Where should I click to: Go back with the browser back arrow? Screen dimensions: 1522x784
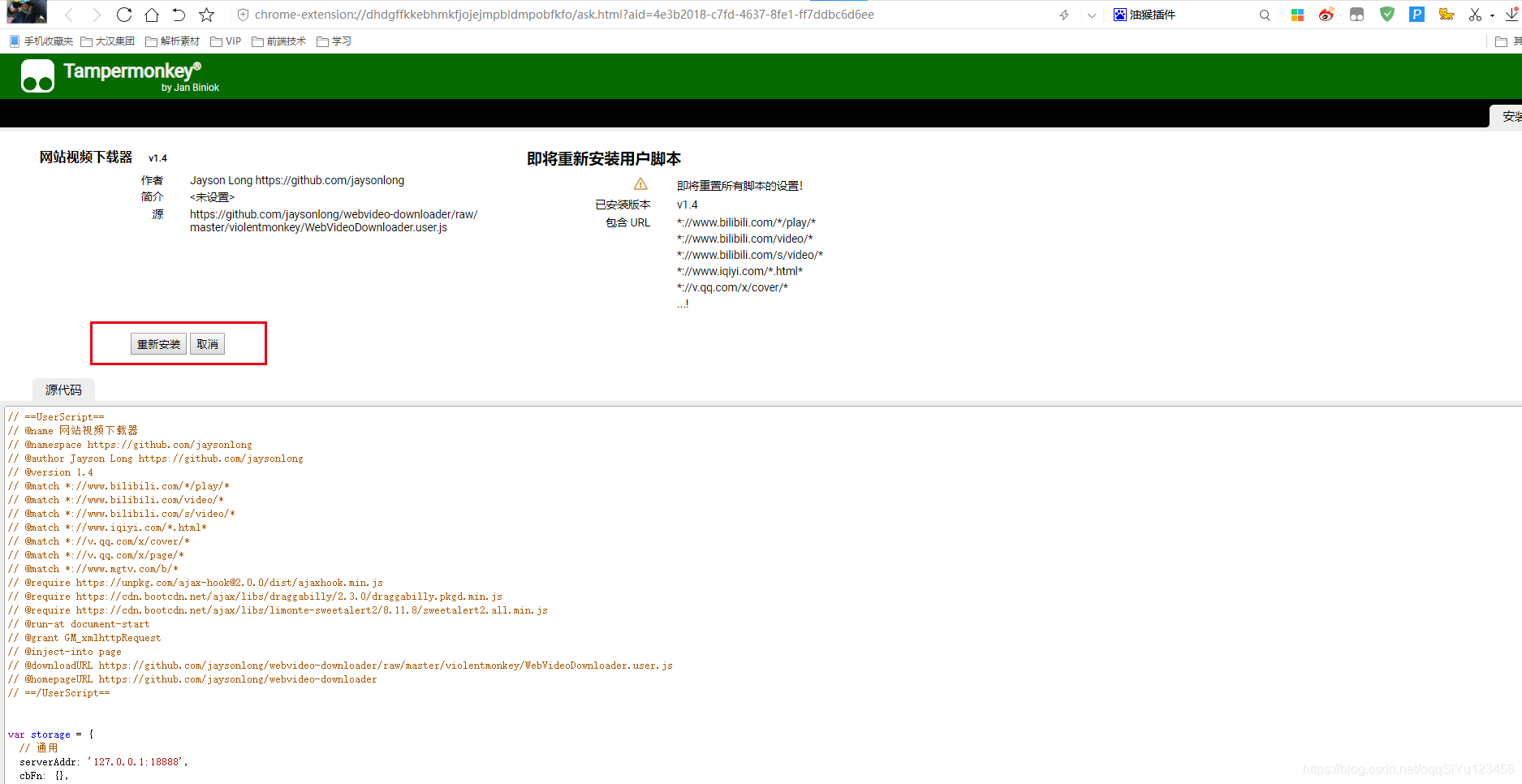tap(69, 15)
